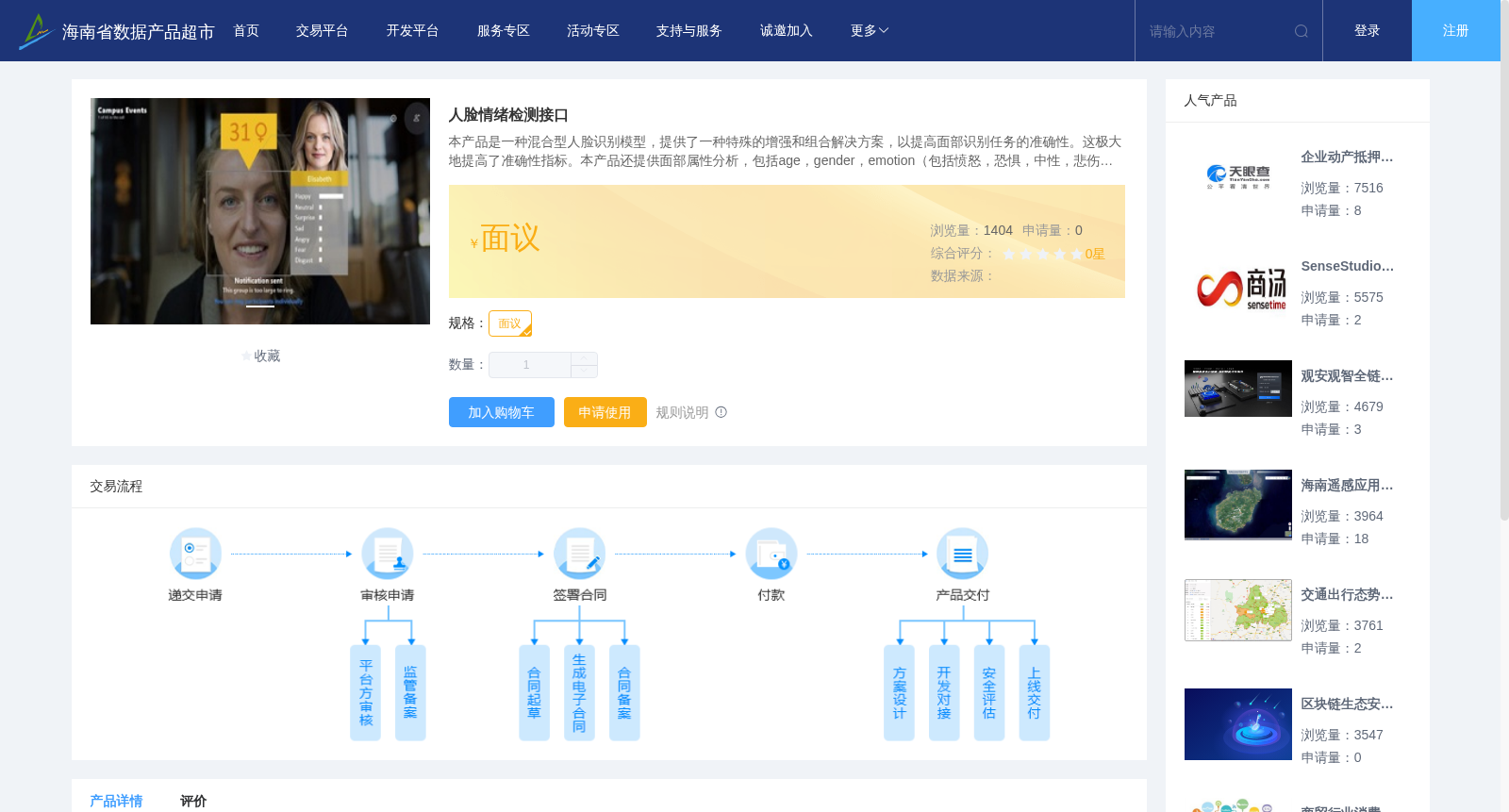Click the 收藏 star icon
This screenshot has height=812, width=1509.
pos(246,356)
